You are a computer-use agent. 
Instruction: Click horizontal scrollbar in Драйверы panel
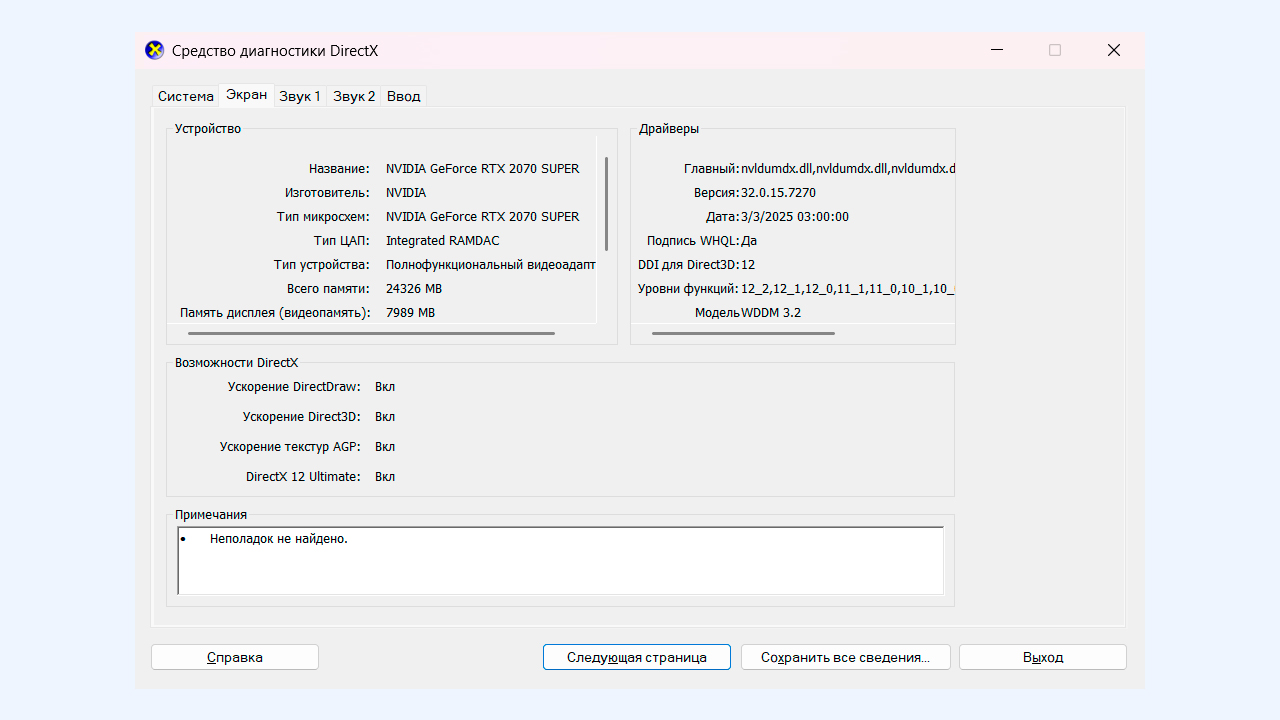[x=743, y=333]
